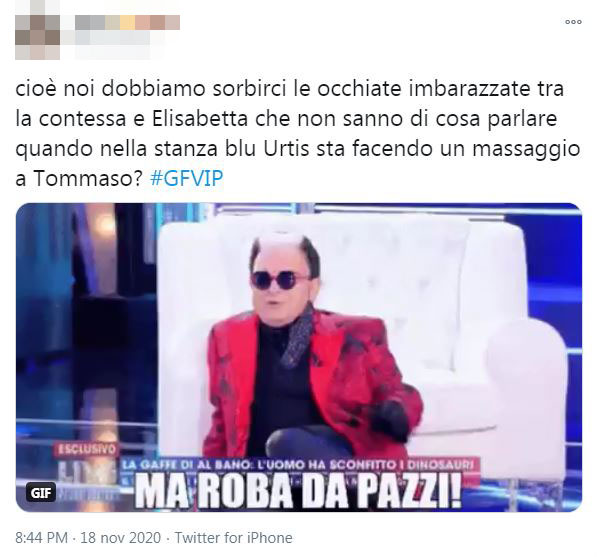
Task: Open the Twitter for iPhone source link
Action: tap(233, 538)
